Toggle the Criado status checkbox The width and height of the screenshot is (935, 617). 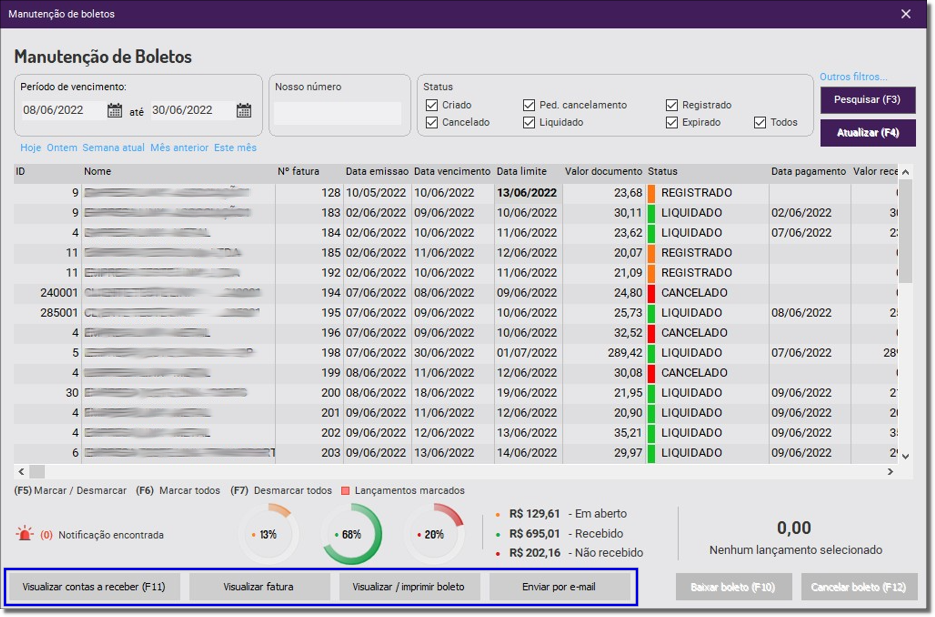(432, 105)
